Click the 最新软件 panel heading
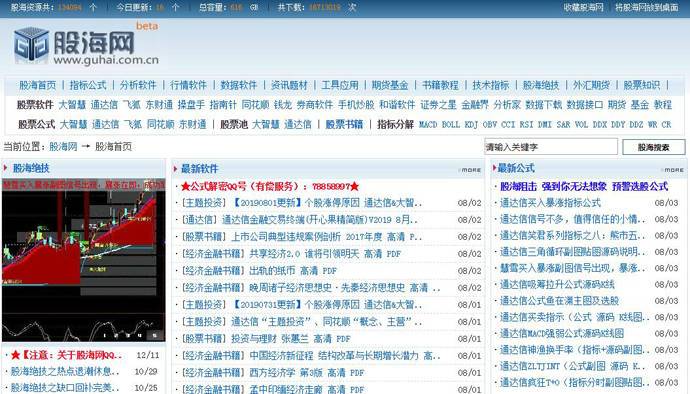 [199, 169]
